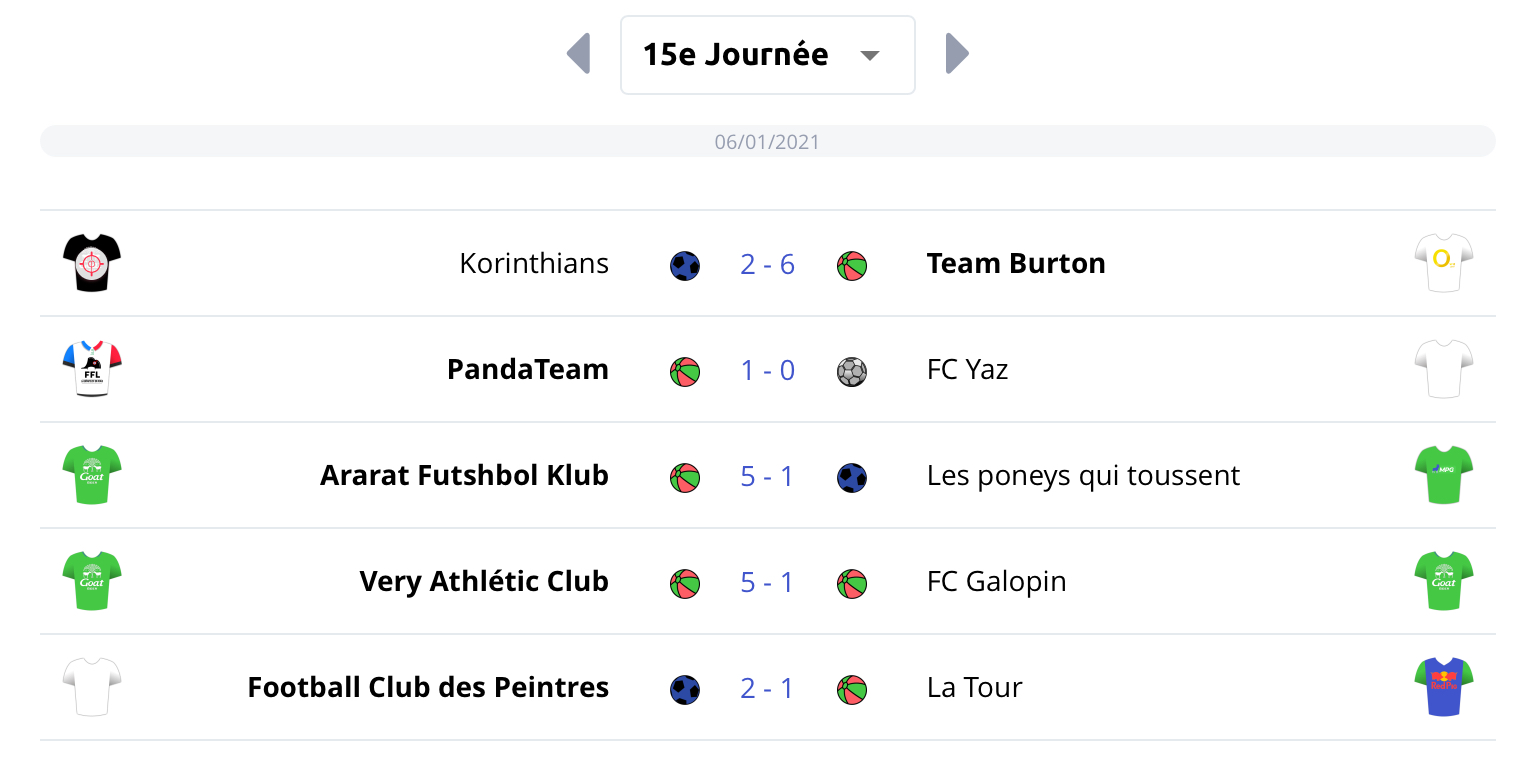
Task: Open the PandaTeam 1 - 0 score
Action: (767, 370)
